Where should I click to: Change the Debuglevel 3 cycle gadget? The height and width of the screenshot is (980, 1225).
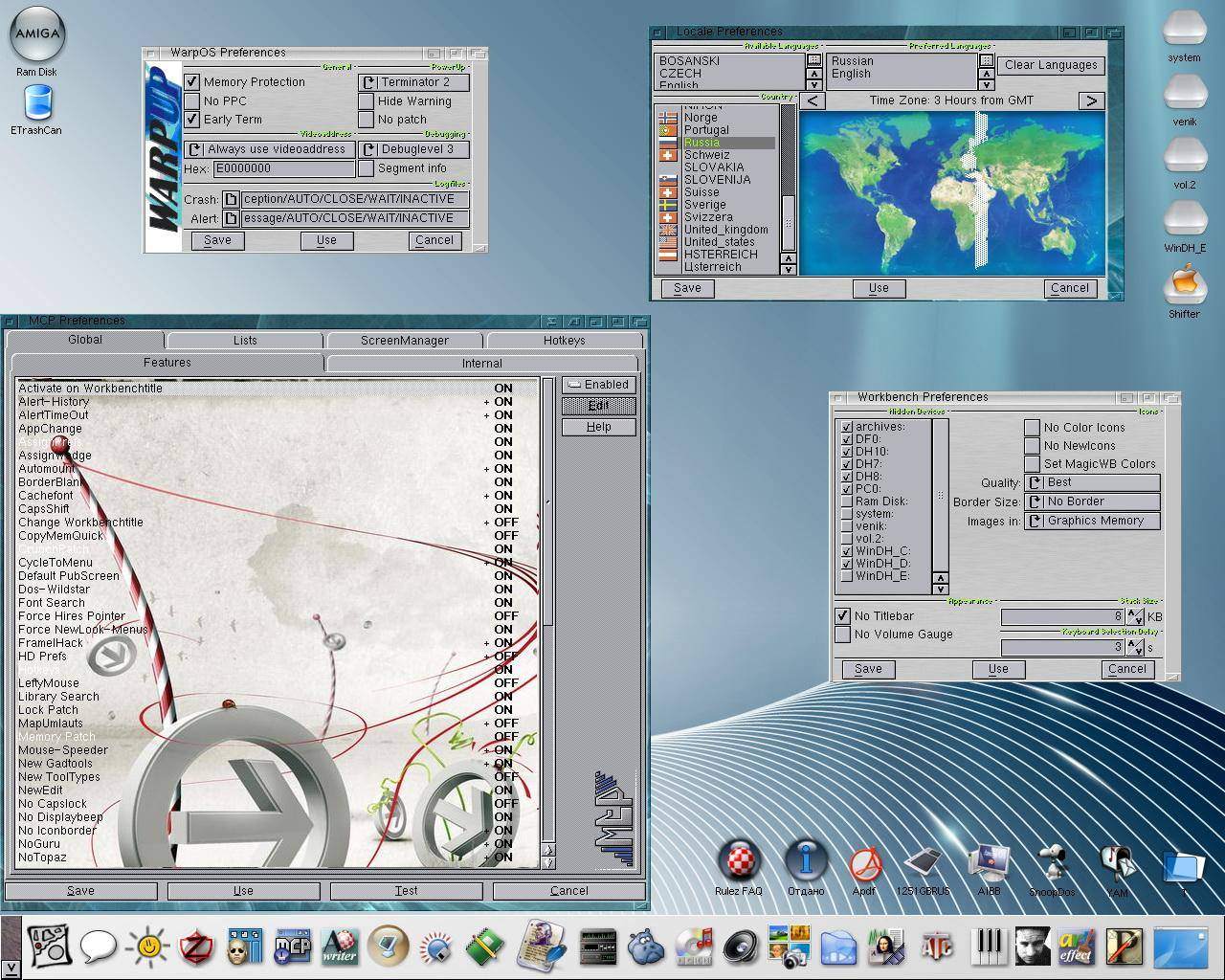413,149
